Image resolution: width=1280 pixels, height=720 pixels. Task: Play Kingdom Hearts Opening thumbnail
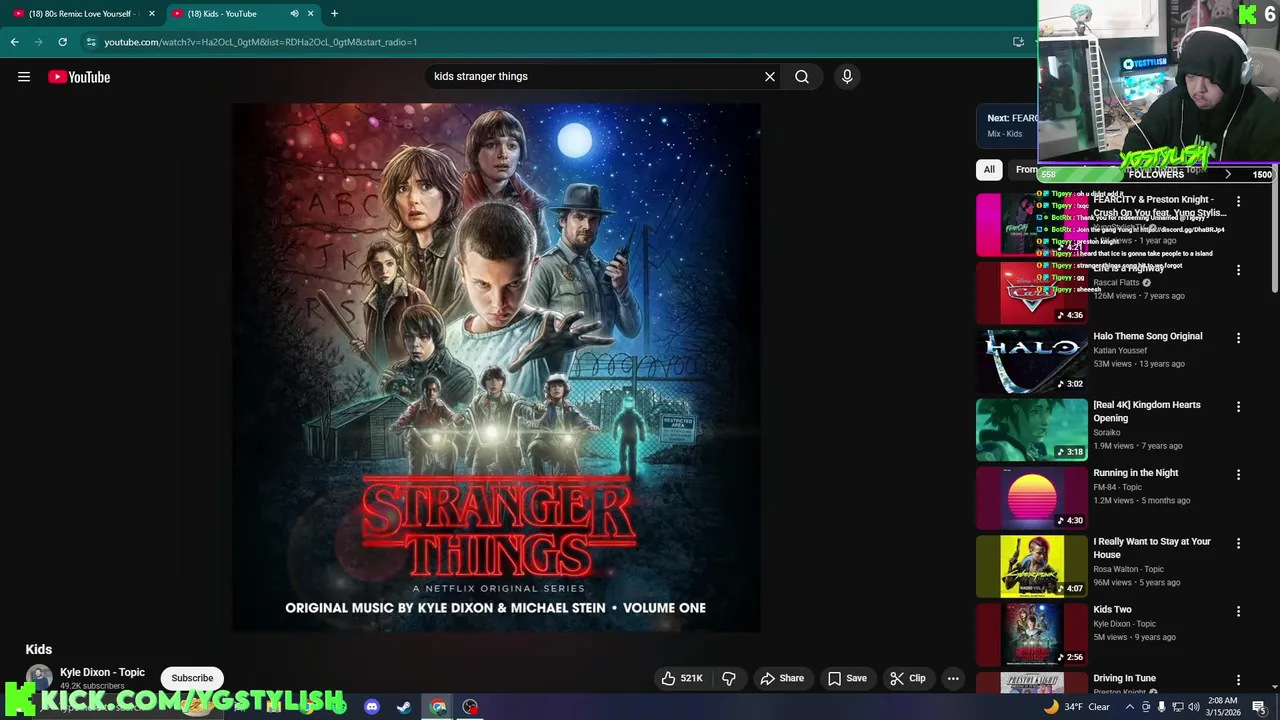point(1031,430)
